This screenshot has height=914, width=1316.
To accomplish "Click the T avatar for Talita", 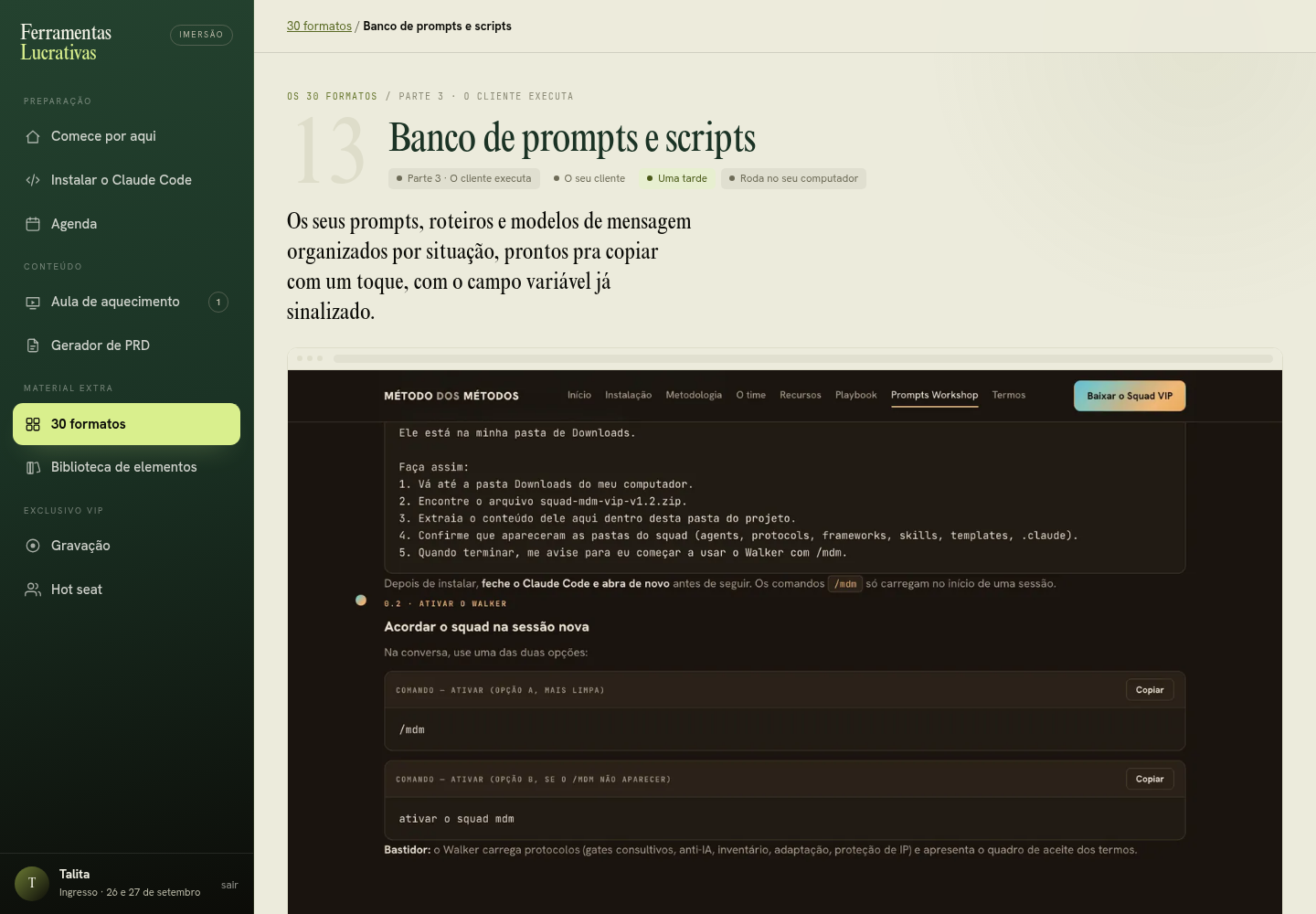I will tap(32, 884).
